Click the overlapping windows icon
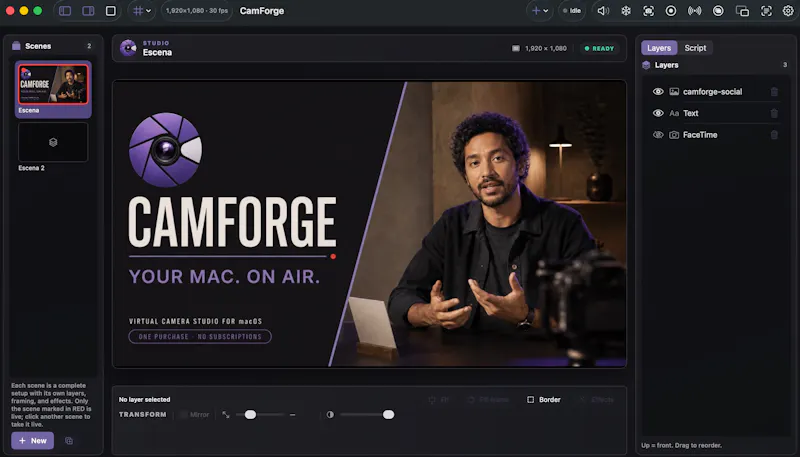Image resolution: width=800 pixels, height=457 pixels. (x=742, y=11)
